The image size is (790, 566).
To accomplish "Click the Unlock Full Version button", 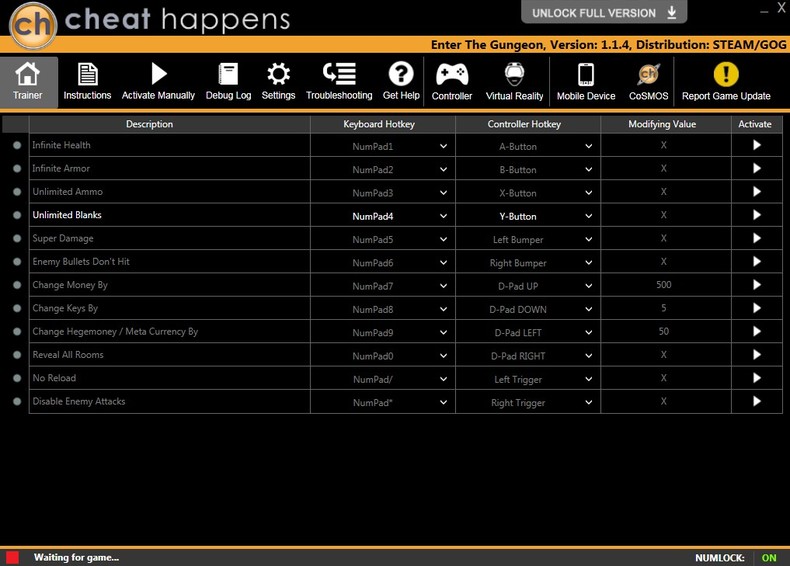I will (604, 13).
